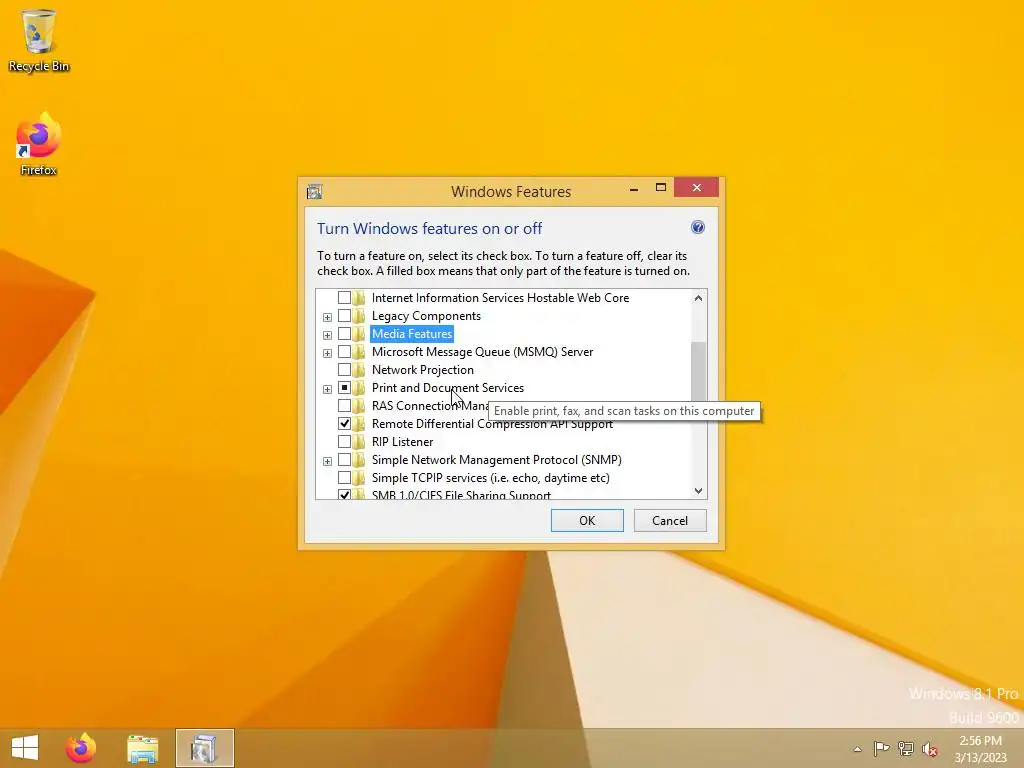Click the SNMP folder icon

pyautogui.click(x=359, y=460)
